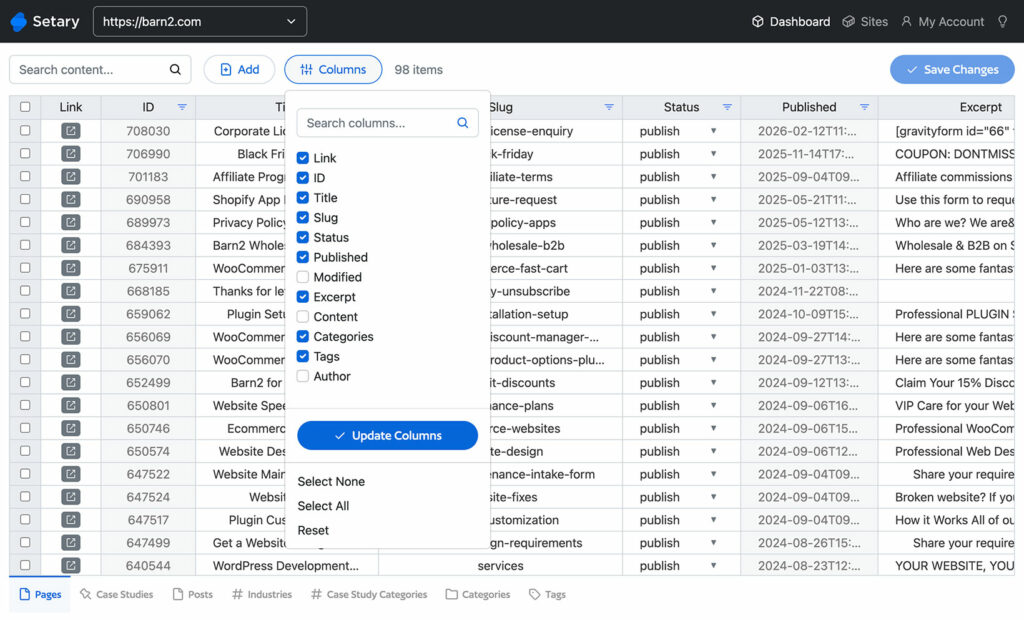Open the Status dropdown arrow for row 684393
The image size is (1024, 620).
(x=713, y=245)
